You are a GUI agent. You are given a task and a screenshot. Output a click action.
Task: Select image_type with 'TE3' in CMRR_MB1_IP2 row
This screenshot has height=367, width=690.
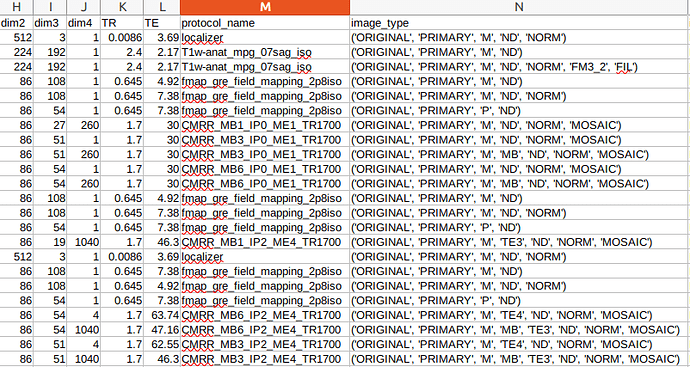[x=520, y=242]
